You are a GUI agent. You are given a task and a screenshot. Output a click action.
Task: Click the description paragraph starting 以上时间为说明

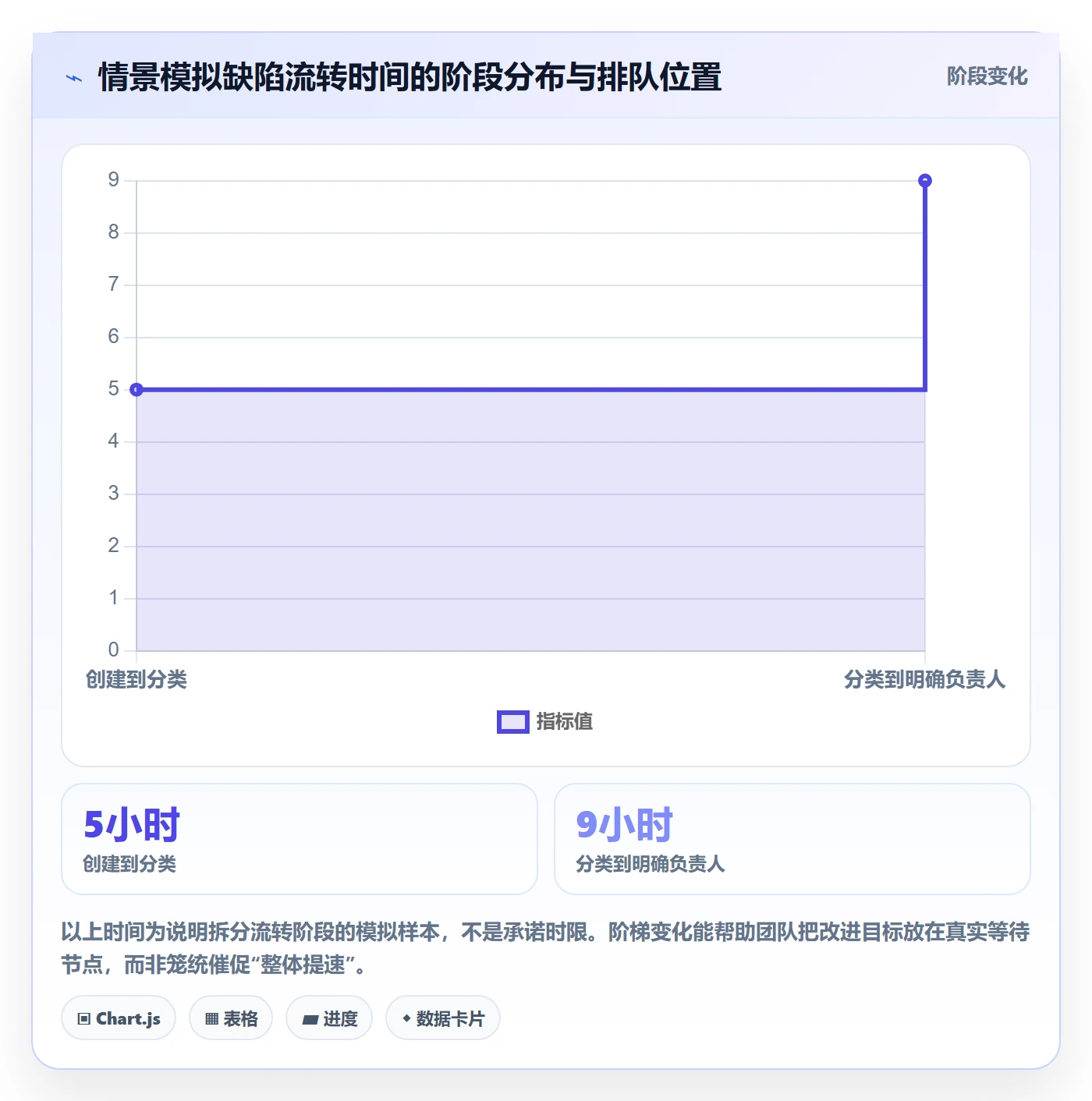point(546,948)
